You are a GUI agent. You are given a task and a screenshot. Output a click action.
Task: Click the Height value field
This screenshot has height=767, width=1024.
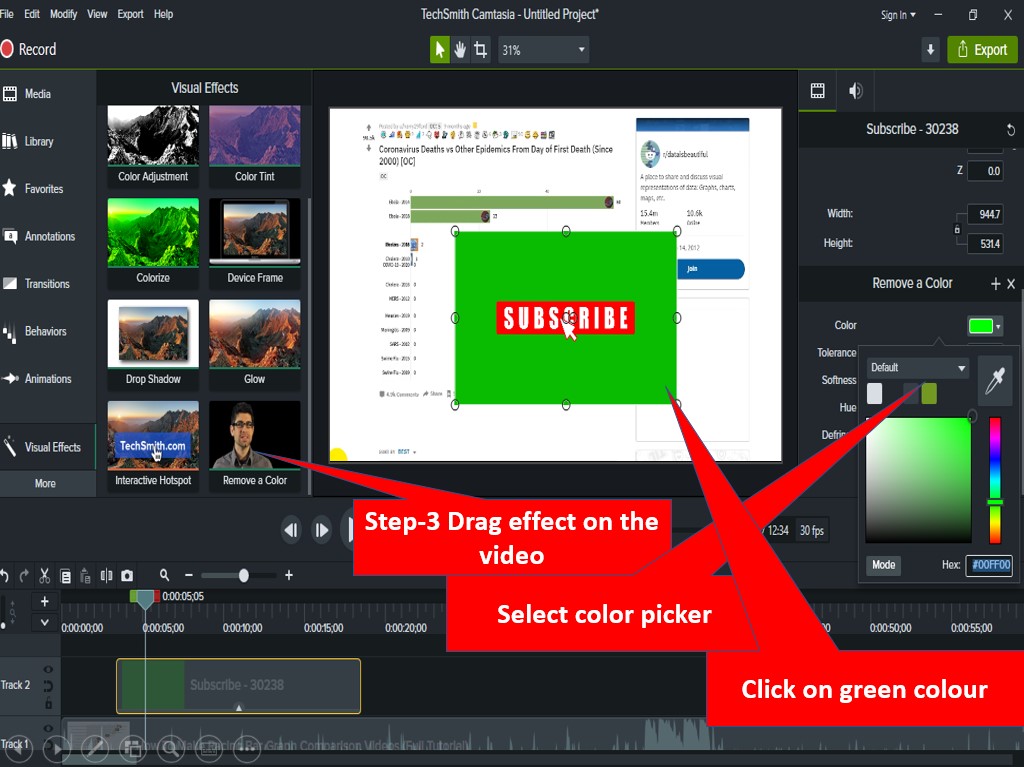[x=985, y=244]
